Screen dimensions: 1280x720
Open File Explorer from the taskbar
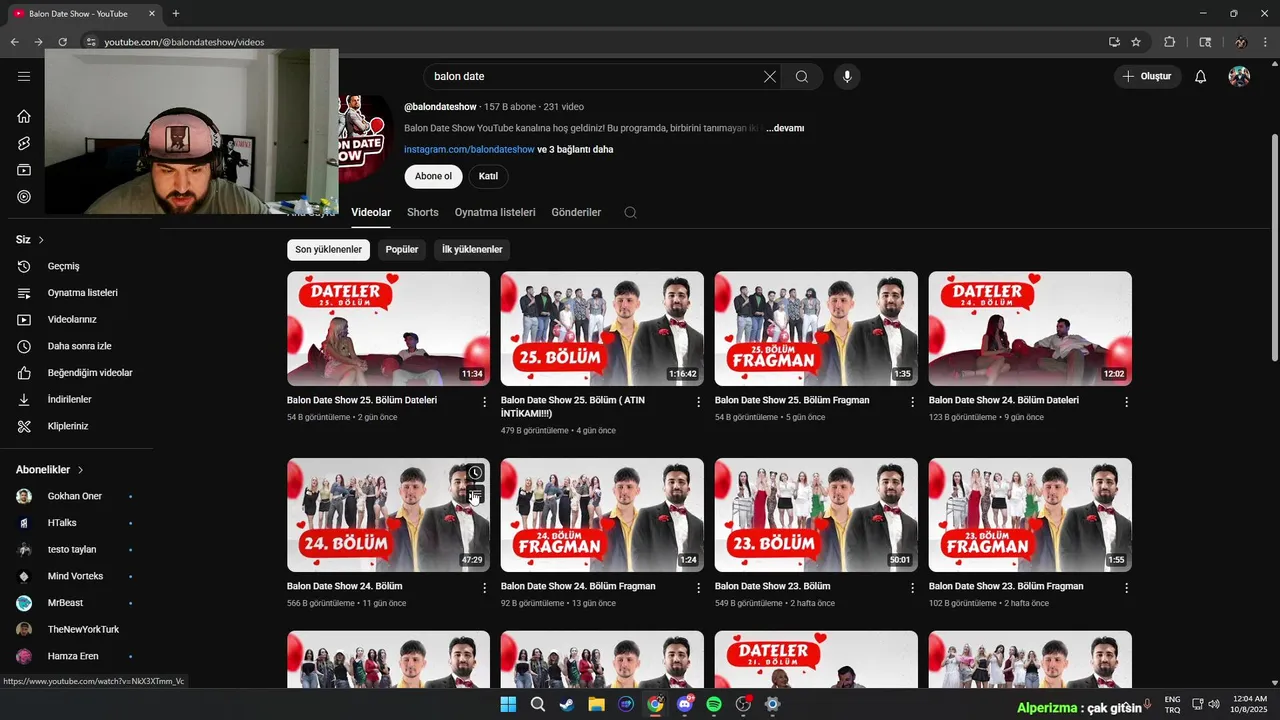pos(596,704)
